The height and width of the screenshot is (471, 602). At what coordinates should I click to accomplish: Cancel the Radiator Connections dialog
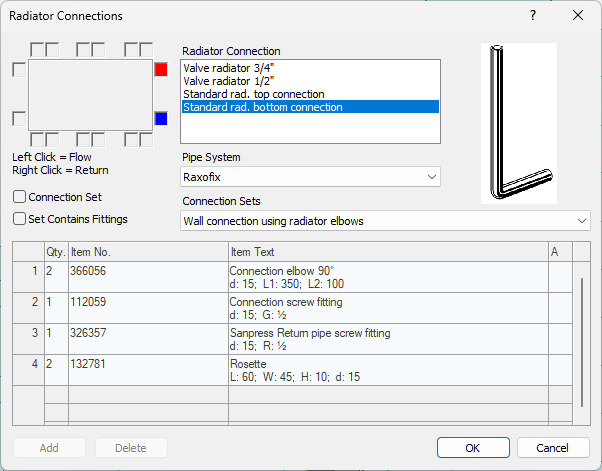553,448
